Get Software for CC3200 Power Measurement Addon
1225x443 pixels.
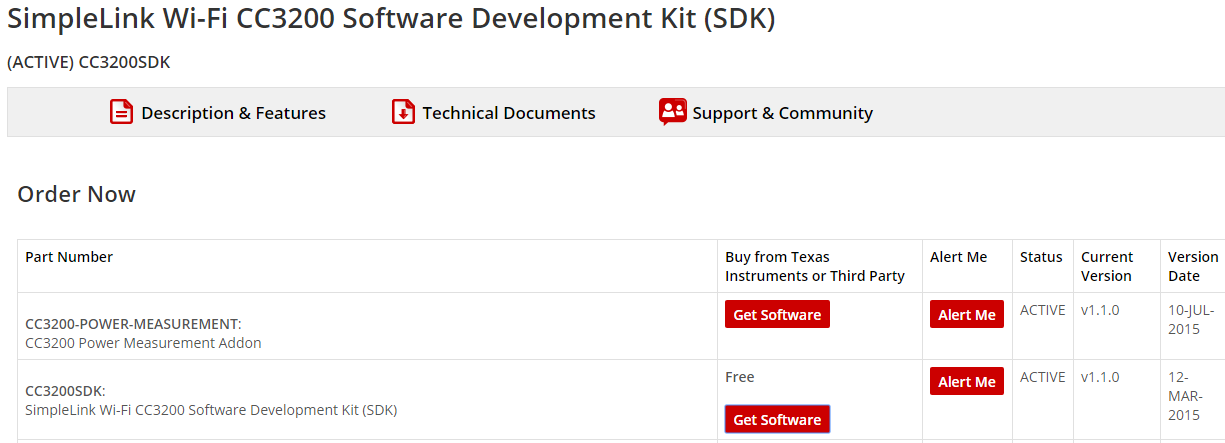tap(777, 314)
